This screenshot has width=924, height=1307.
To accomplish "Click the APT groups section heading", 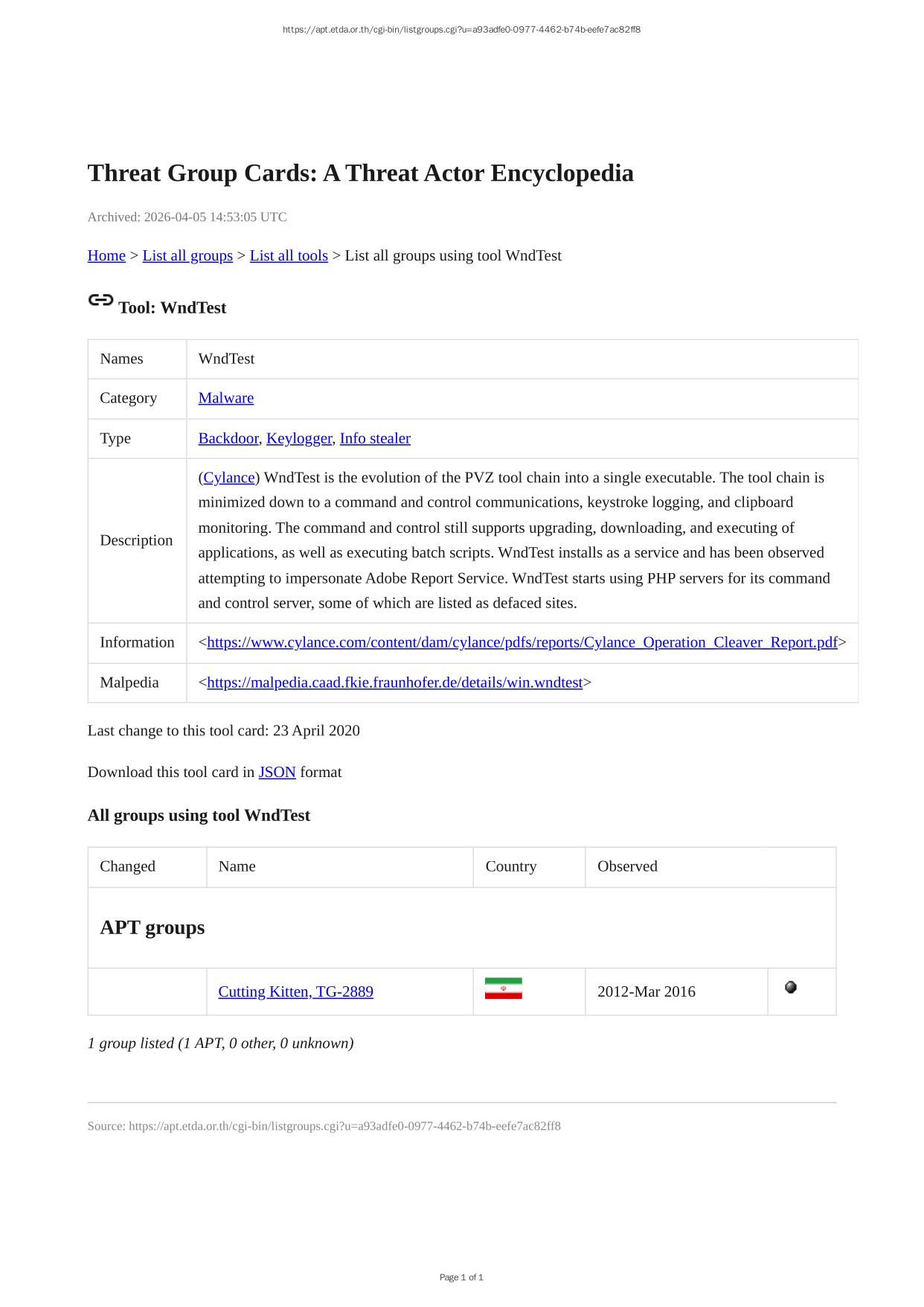I will coord(152,927).
